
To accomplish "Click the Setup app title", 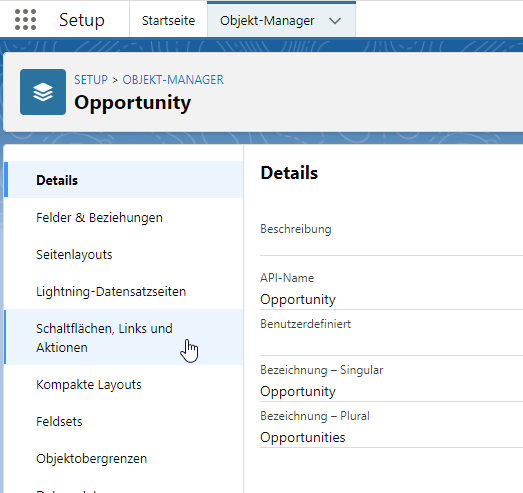I will [82, 20].
